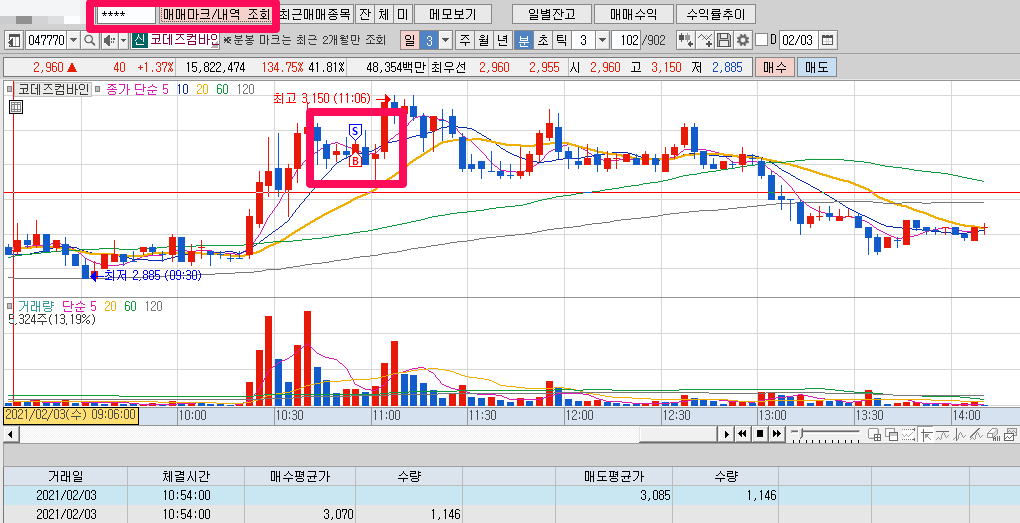The height and width of the screenshot is (523, 1020).
Task: Select the crosshair cursor arrow icon
Action: (x=926, y=435)
